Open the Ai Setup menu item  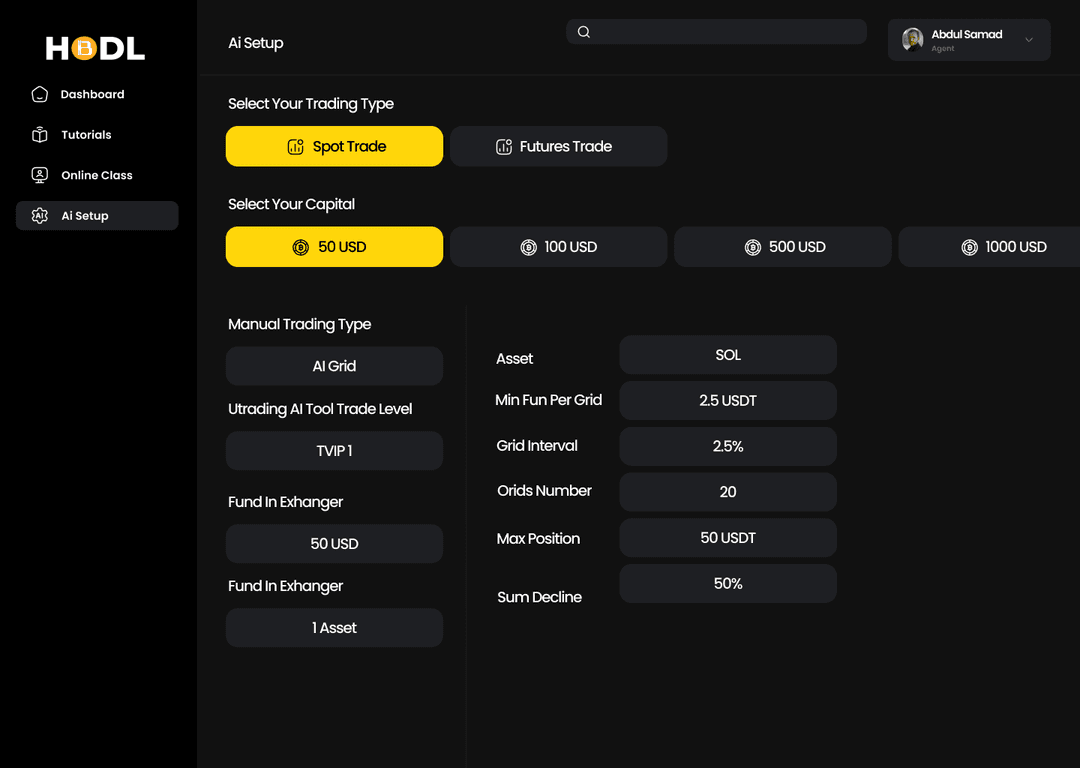click(96, 215)
